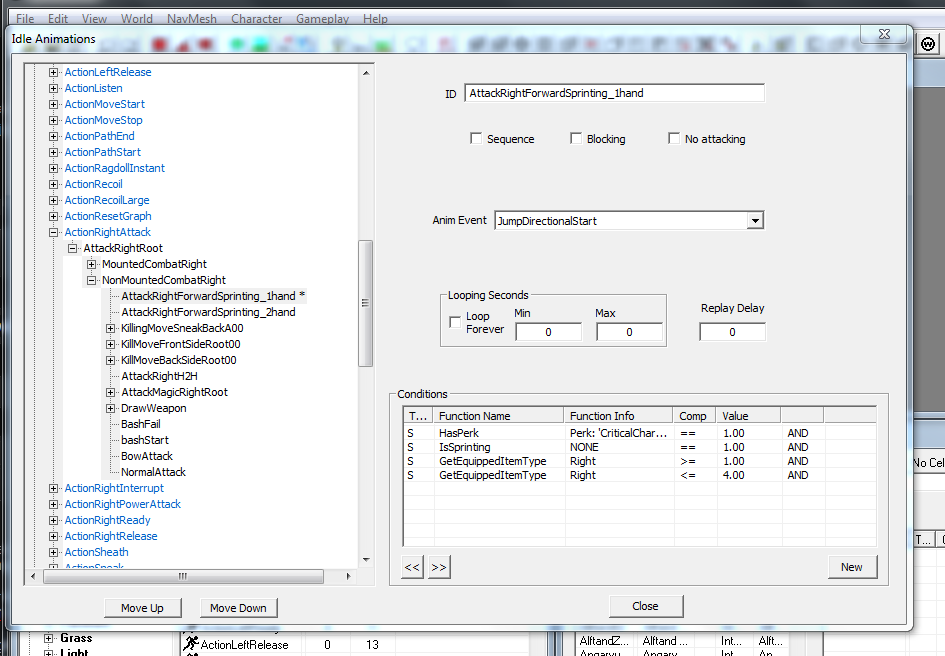Click the Close button
The height and width of the screenshot is (656, 945).
(645, 606)
